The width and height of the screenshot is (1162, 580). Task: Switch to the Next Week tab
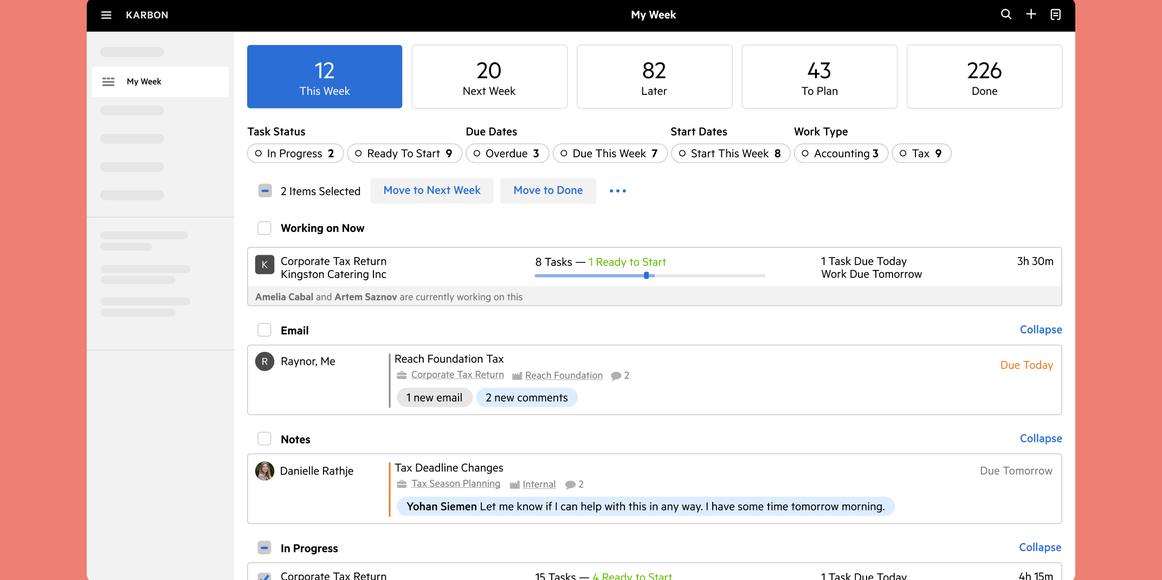(489, 75)
